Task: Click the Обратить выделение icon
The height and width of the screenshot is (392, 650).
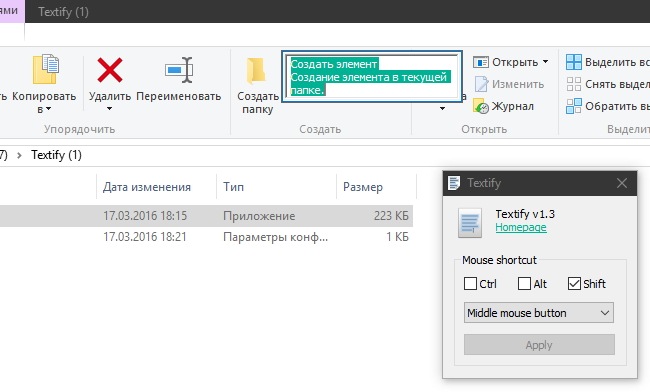Action: [x=574, y=106]
